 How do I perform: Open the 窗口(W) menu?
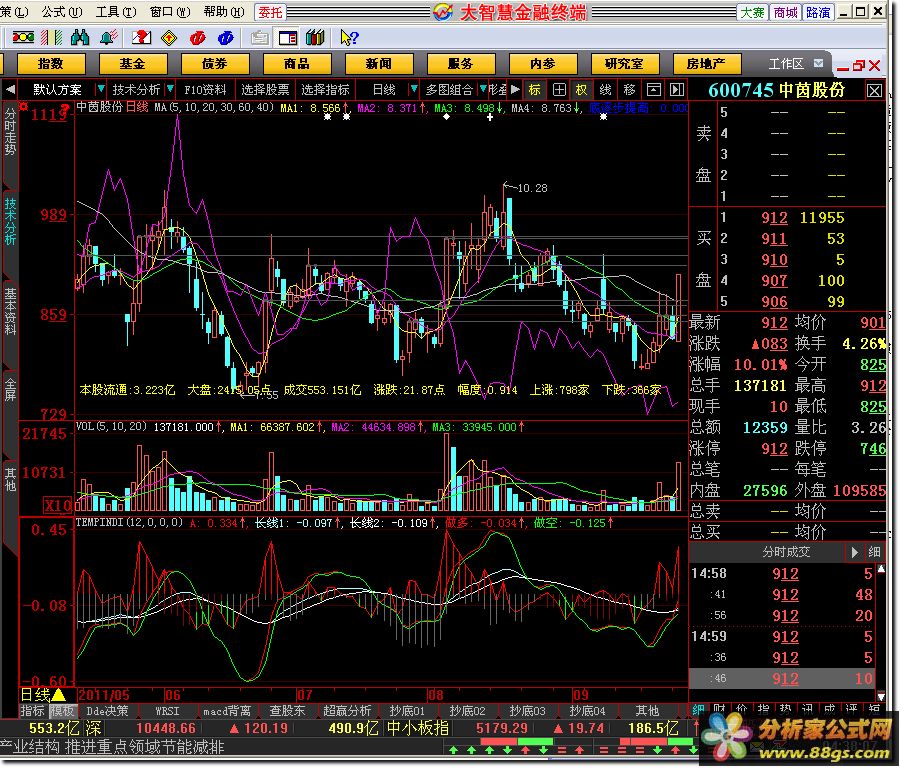pyautogui.click(x=170, y=11)
